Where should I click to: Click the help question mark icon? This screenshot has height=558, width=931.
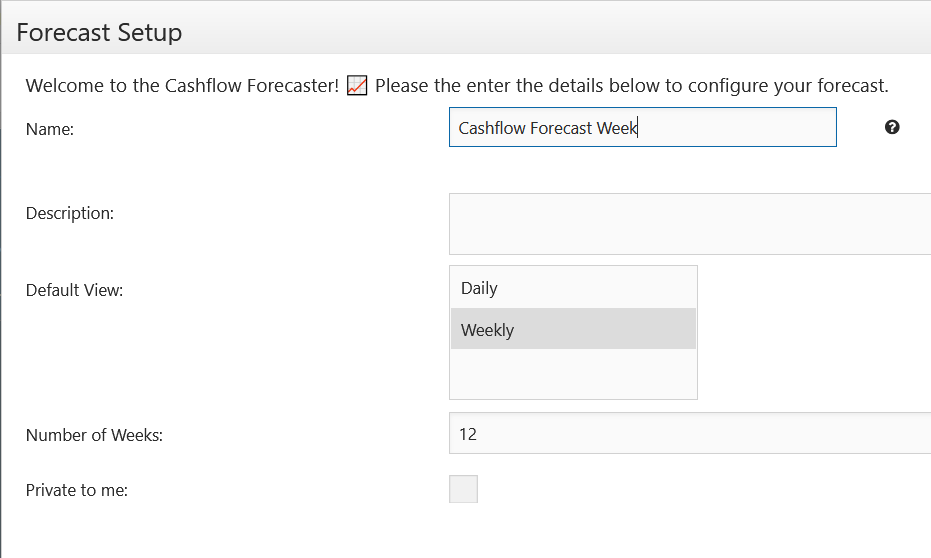click(892, 127)
